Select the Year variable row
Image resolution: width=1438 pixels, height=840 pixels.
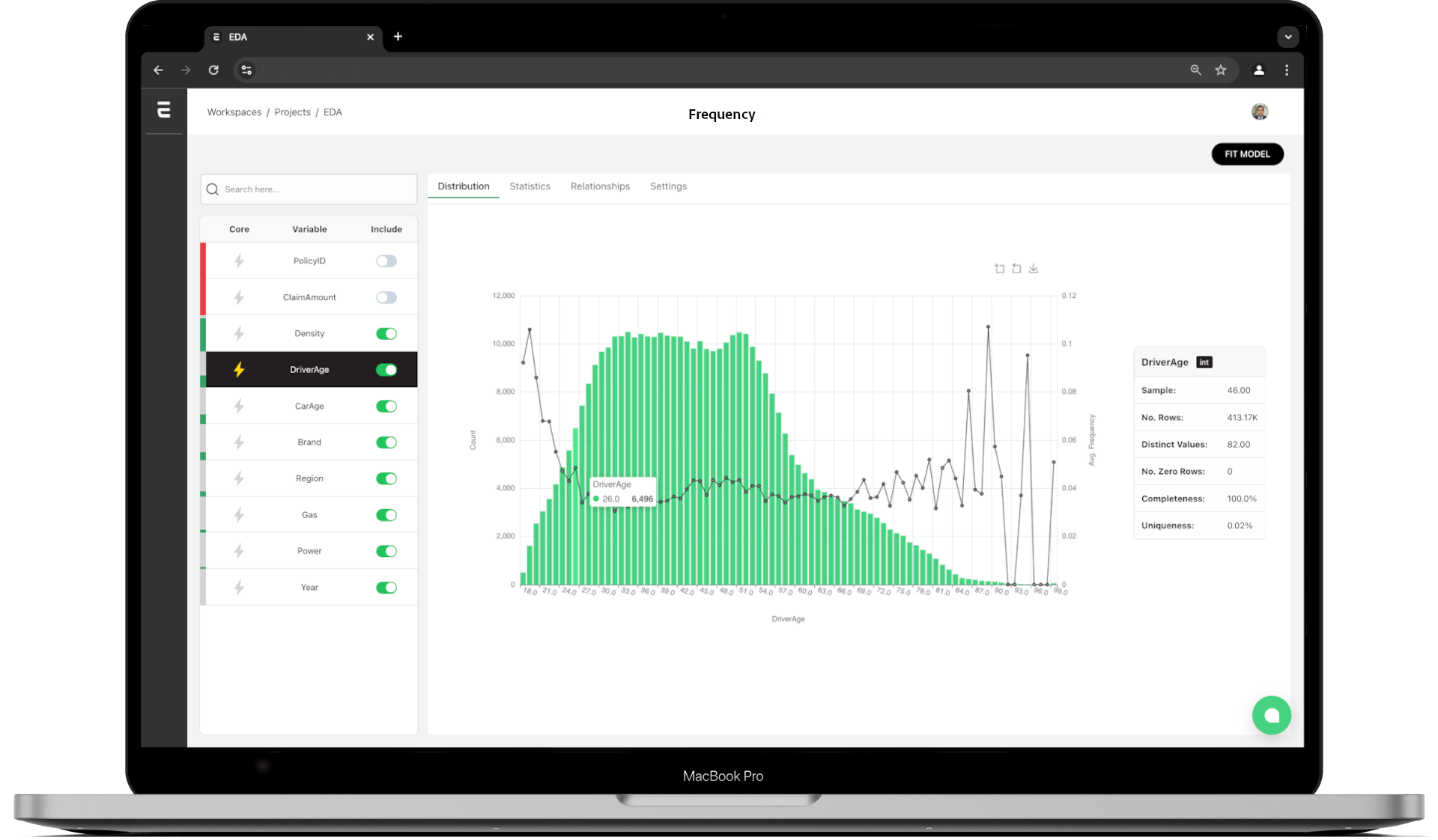click(x=309, y=587)
